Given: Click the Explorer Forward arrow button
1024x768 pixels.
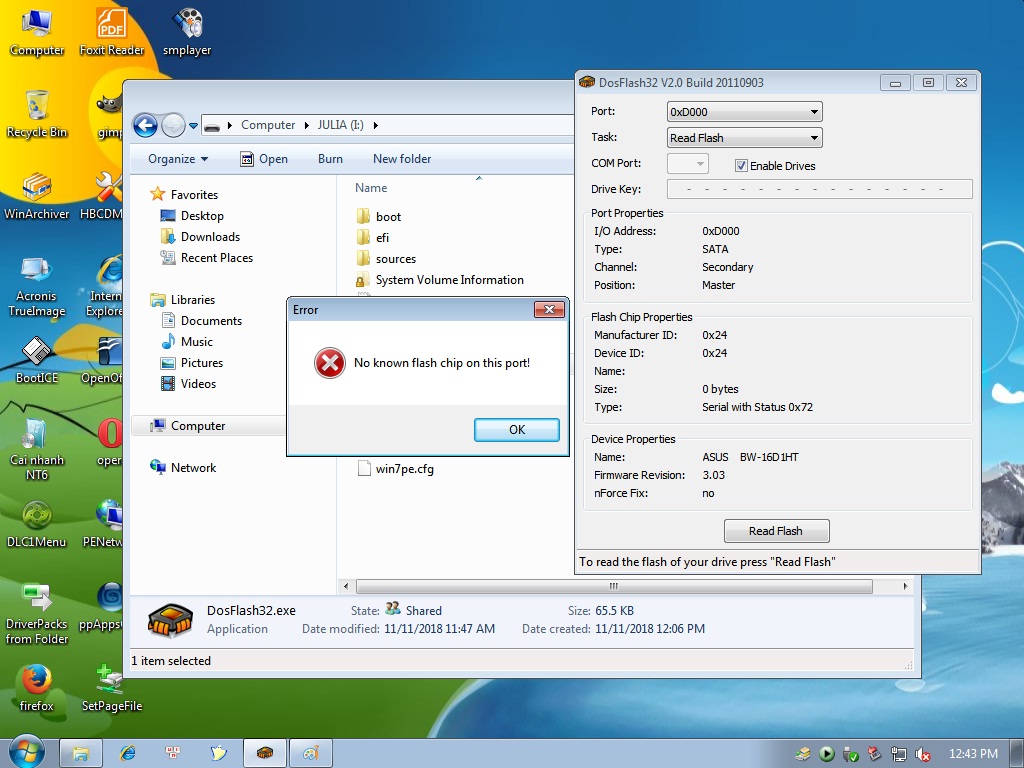Looking at the screenshot, I should pos(172,125).
